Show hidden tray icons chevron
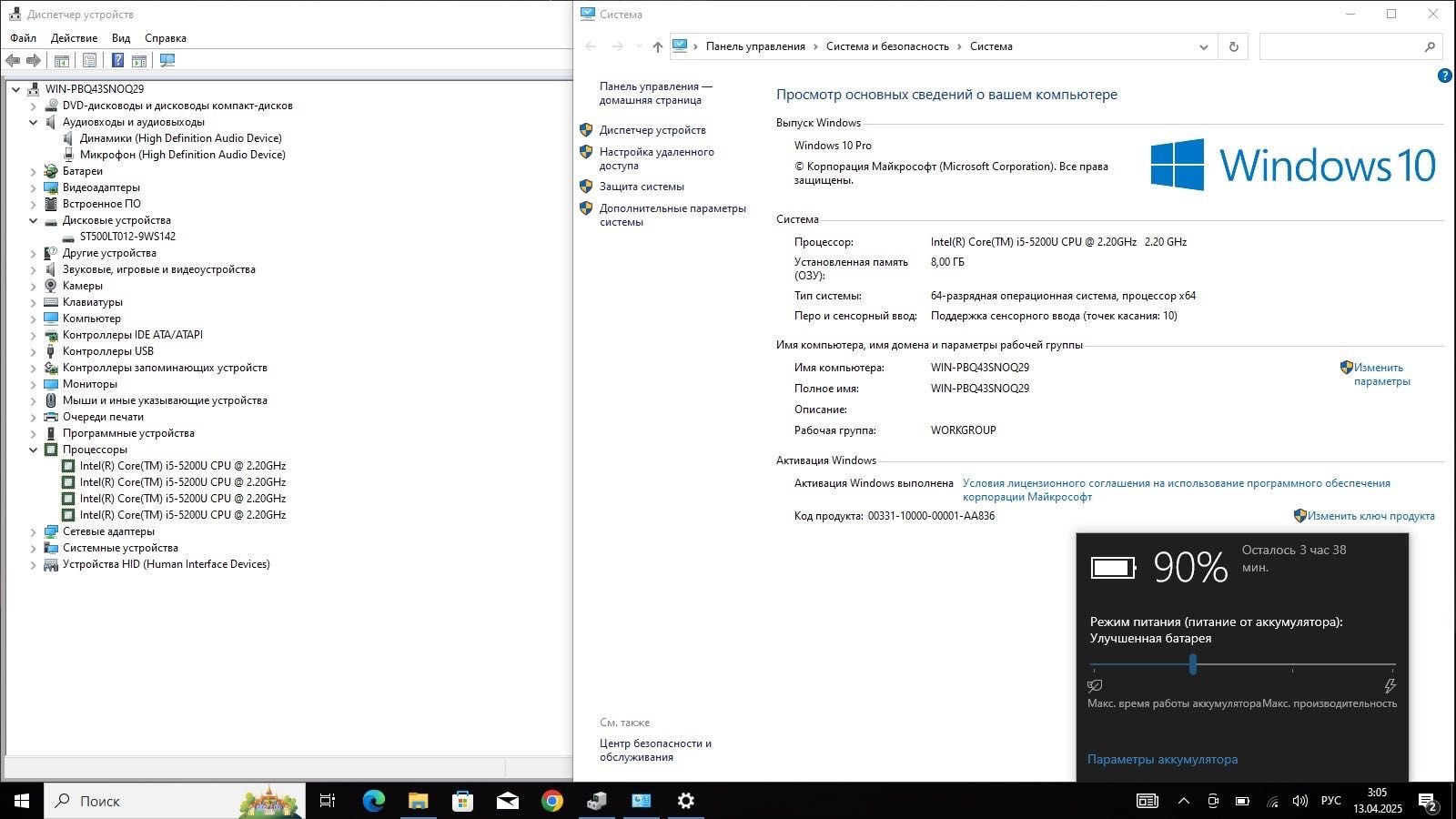Screen dimensions: 1456x819 [x=1184, y=801]
